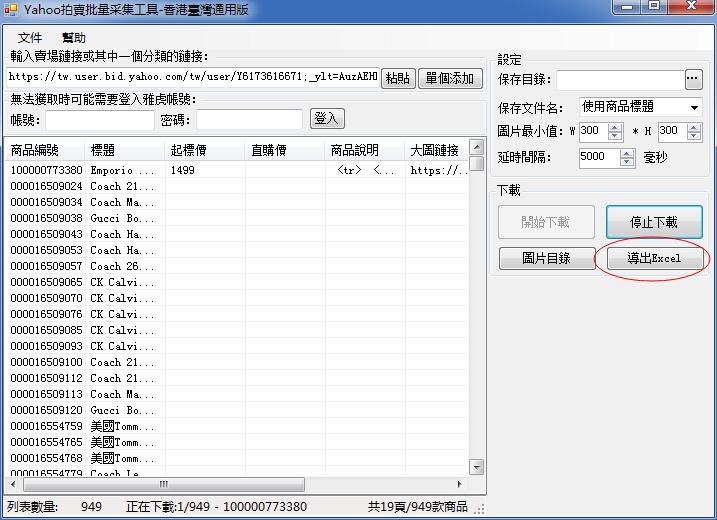Select row 000016509093 CK Calvi
The width and height of the screenshot is (717, 520).
pos(236,346)
